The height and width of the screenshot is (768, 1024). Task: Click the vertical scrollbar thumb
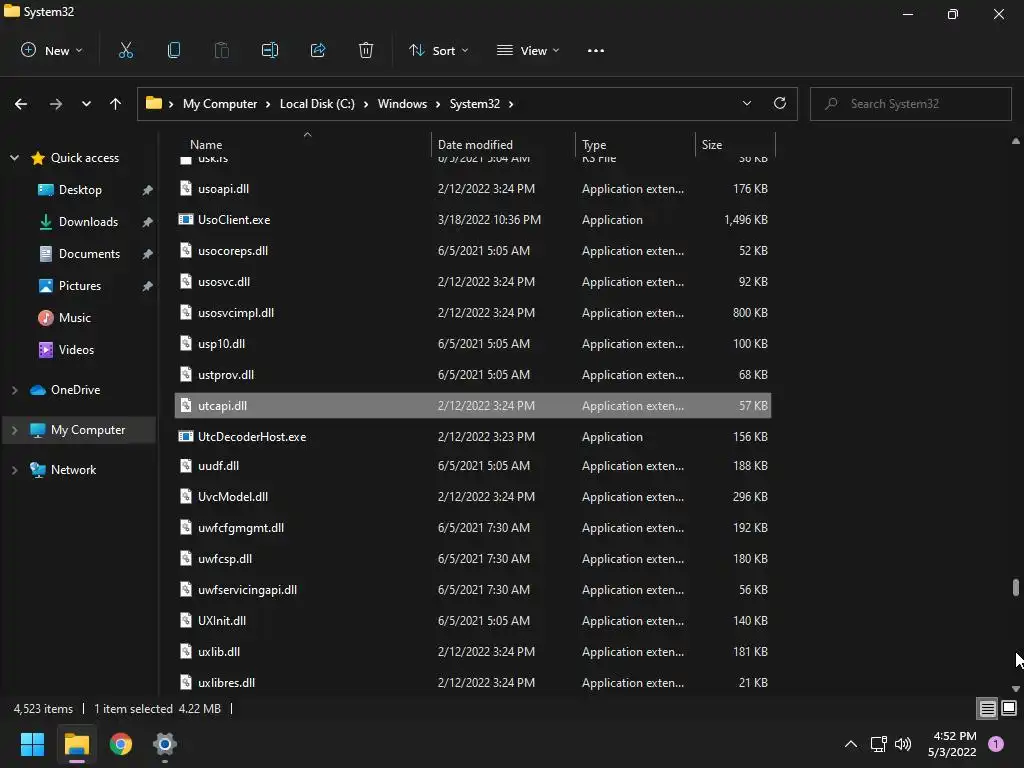1016,586
